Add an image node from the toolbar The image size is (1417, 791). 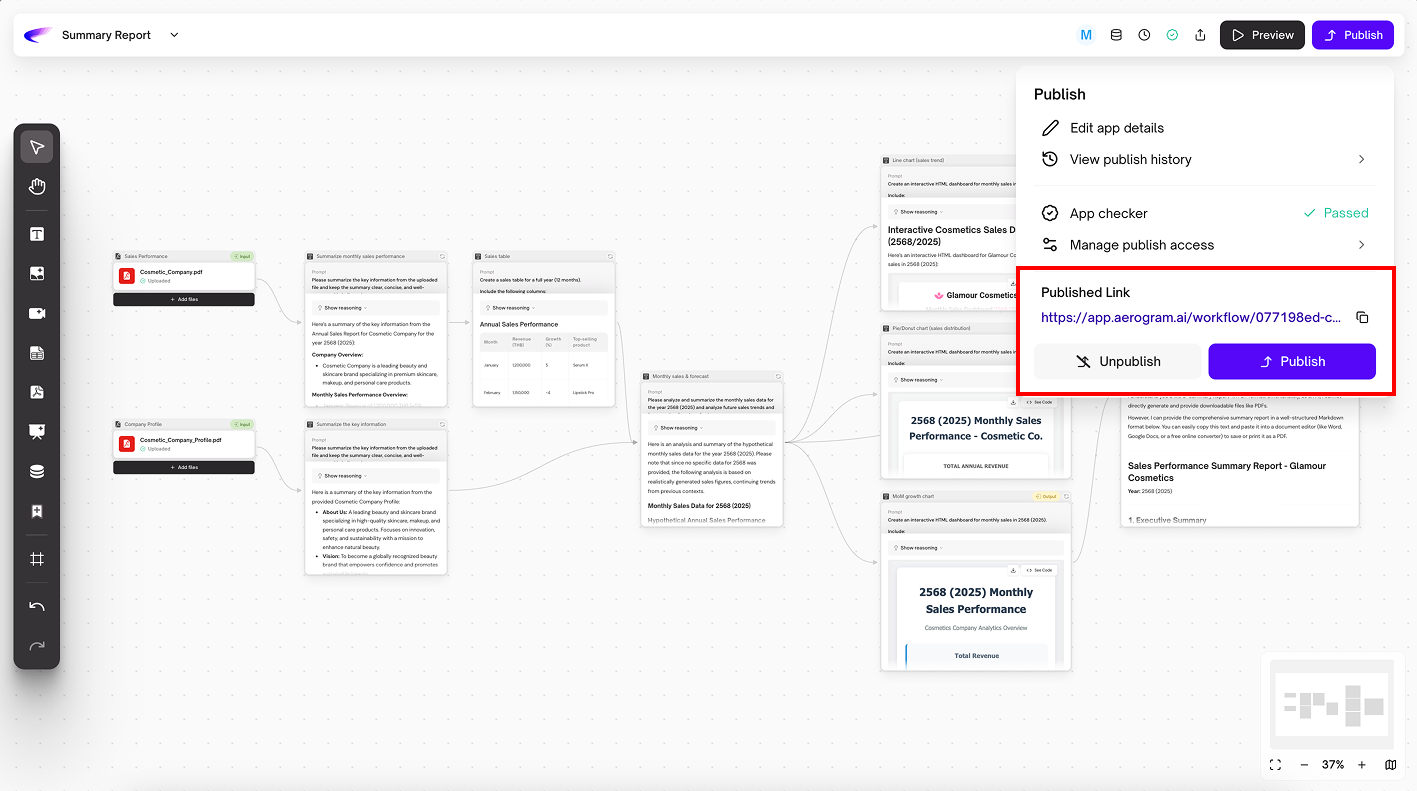tap(37, 274)
